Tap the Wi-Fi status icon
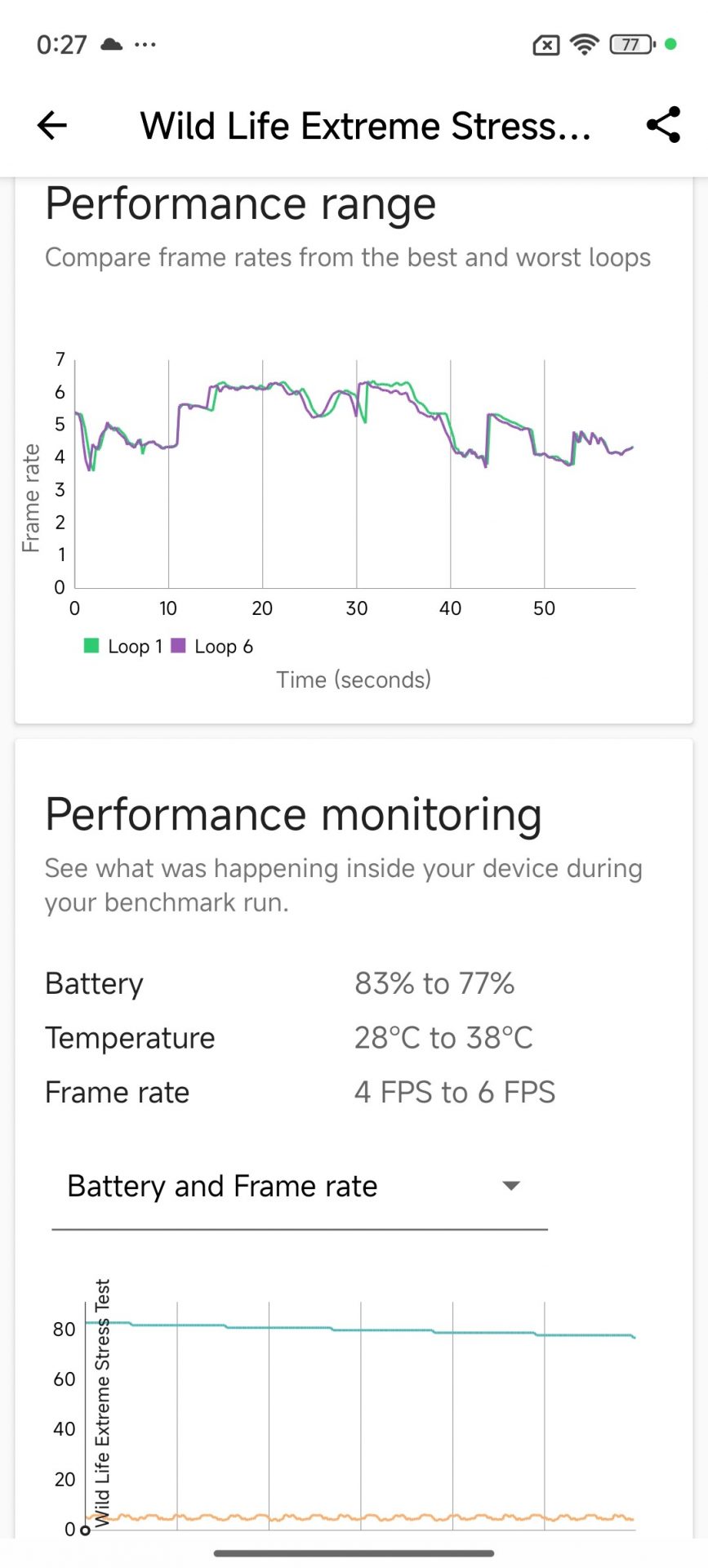Screen dimensions: 708x1568 tap(584, 44)
